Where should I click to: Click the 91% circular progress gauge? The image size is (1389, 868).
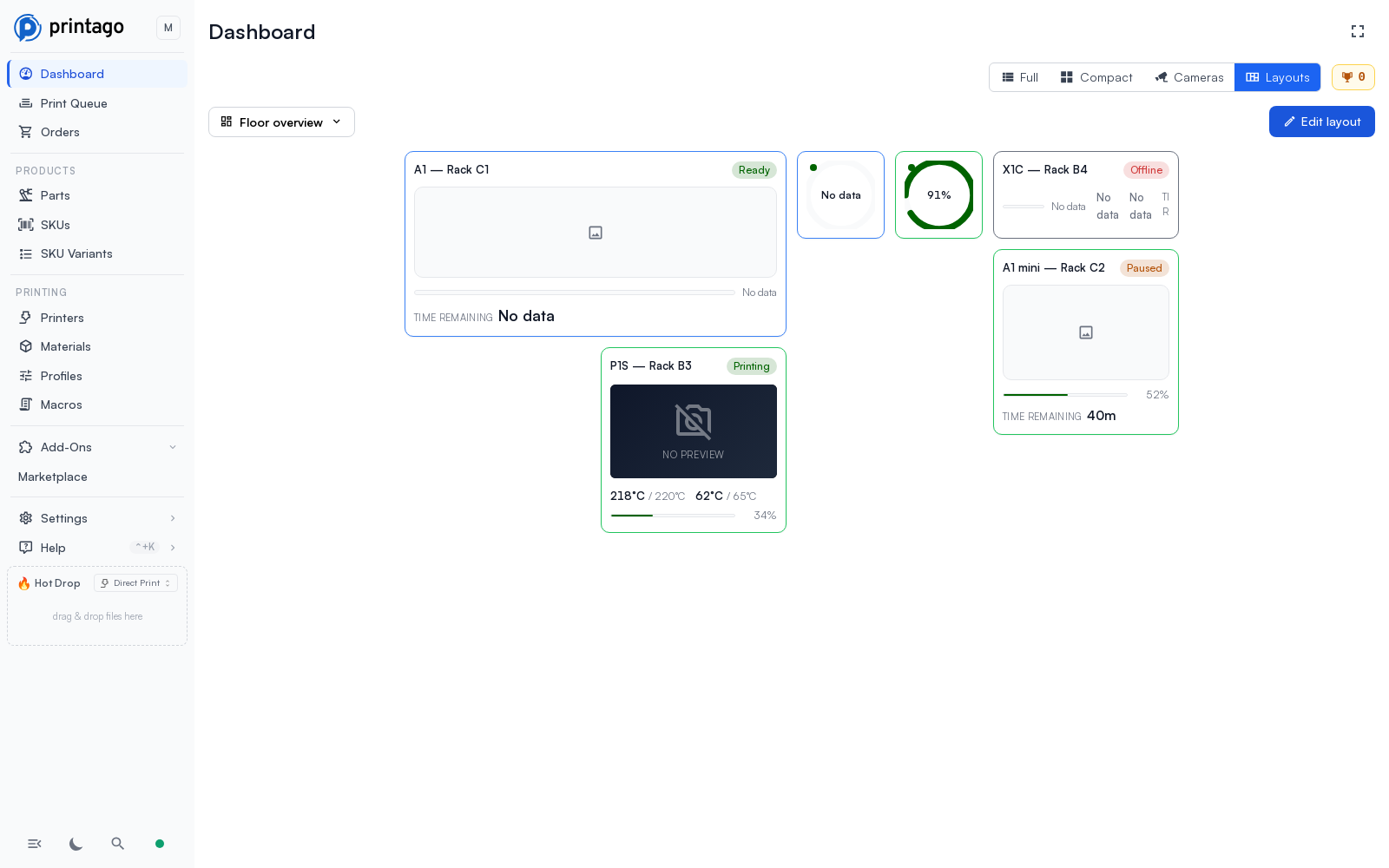tap(939, 195)
